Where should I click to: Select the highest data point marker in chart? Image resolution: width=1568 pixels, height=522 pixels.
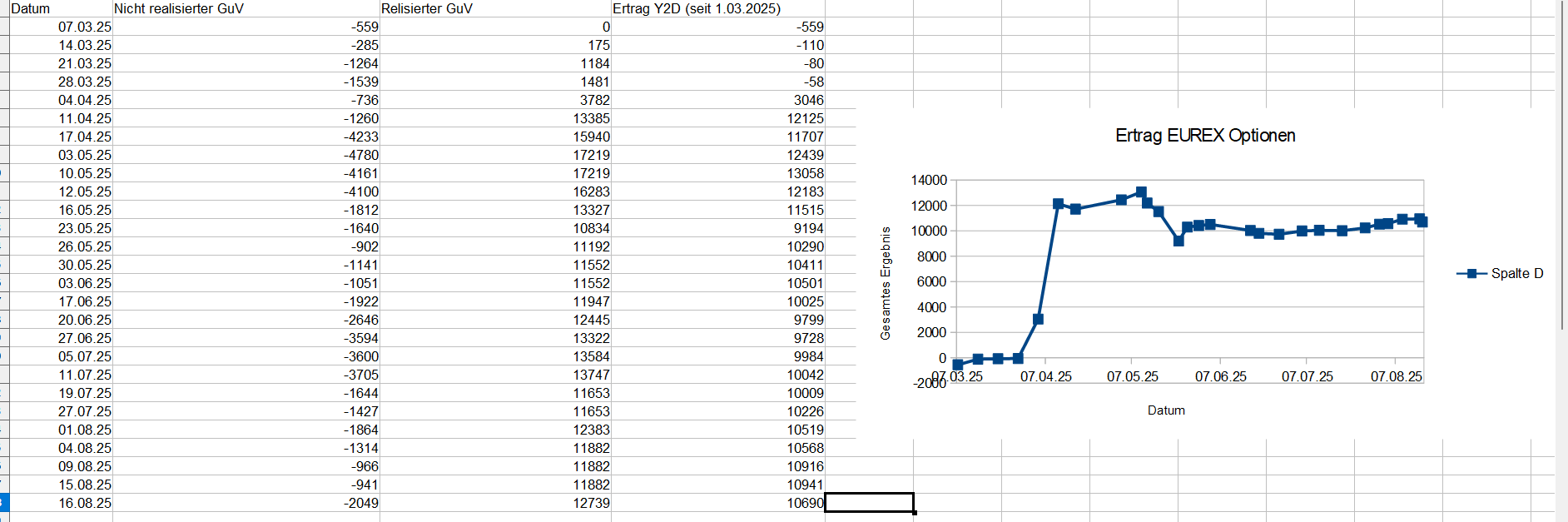(x=1141, y=192)
